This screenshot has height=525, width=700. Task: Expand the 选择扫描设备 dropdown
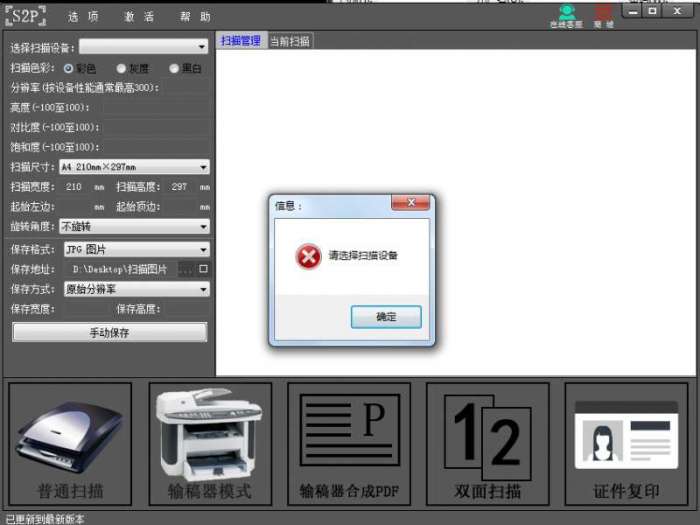pyautogui.click(x=144, y=46)
